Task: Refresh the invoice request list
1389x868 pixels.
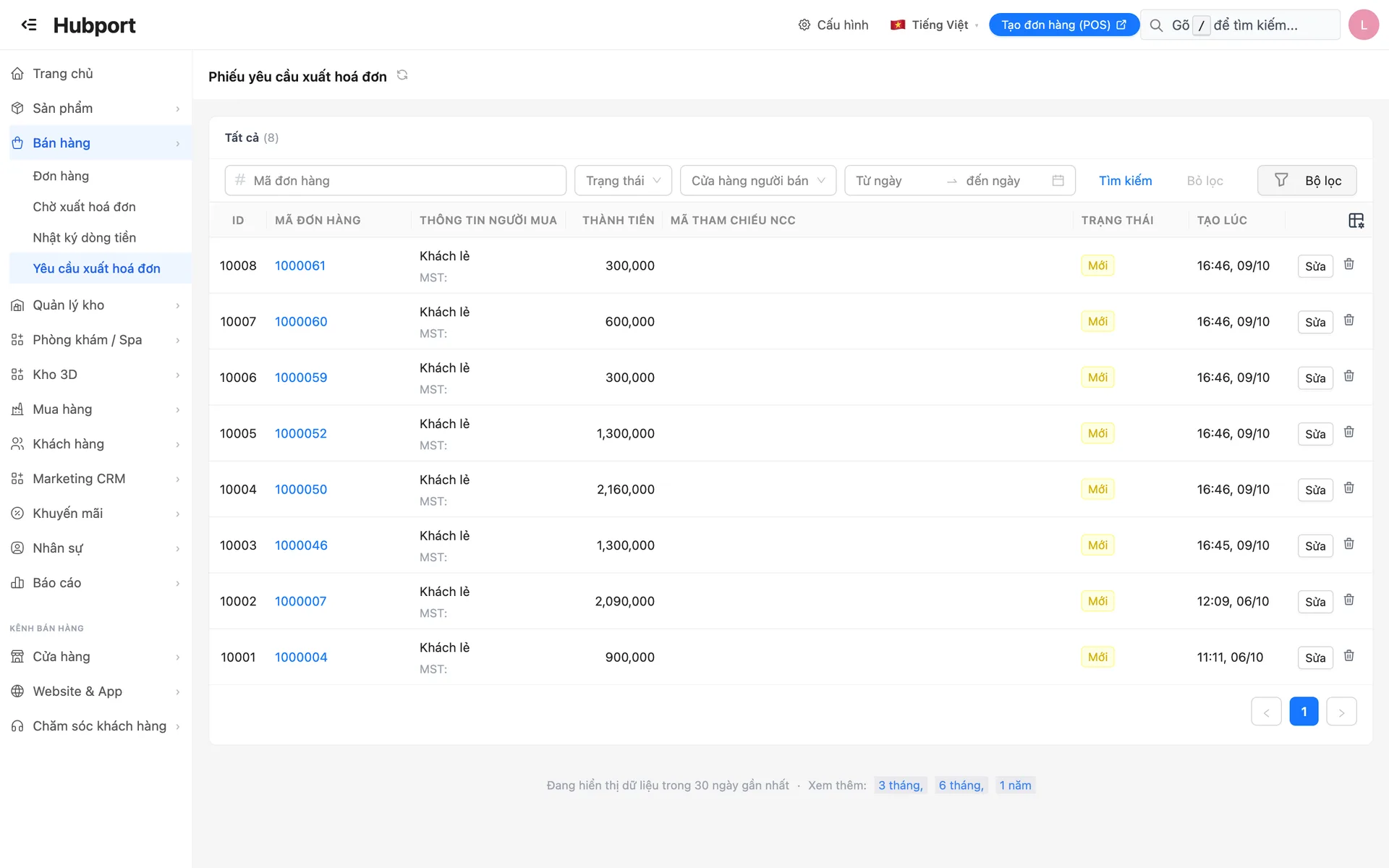Action: coord(402,75)
